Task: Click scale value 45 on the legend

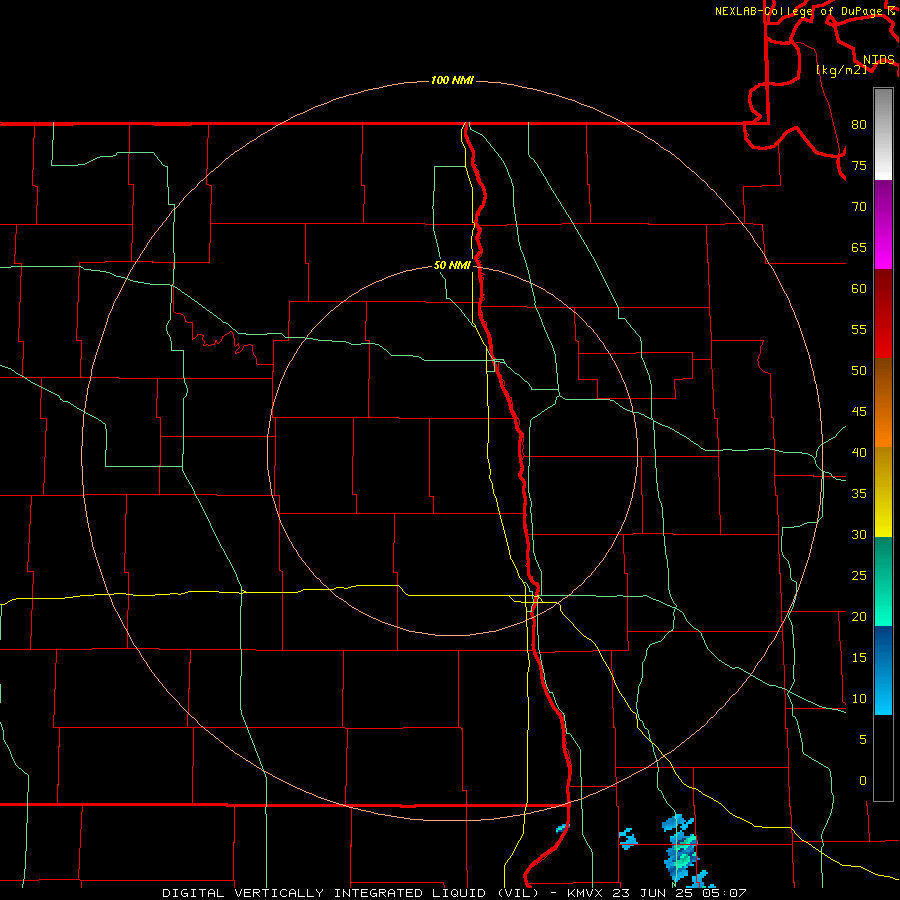Action: [859, 412]
